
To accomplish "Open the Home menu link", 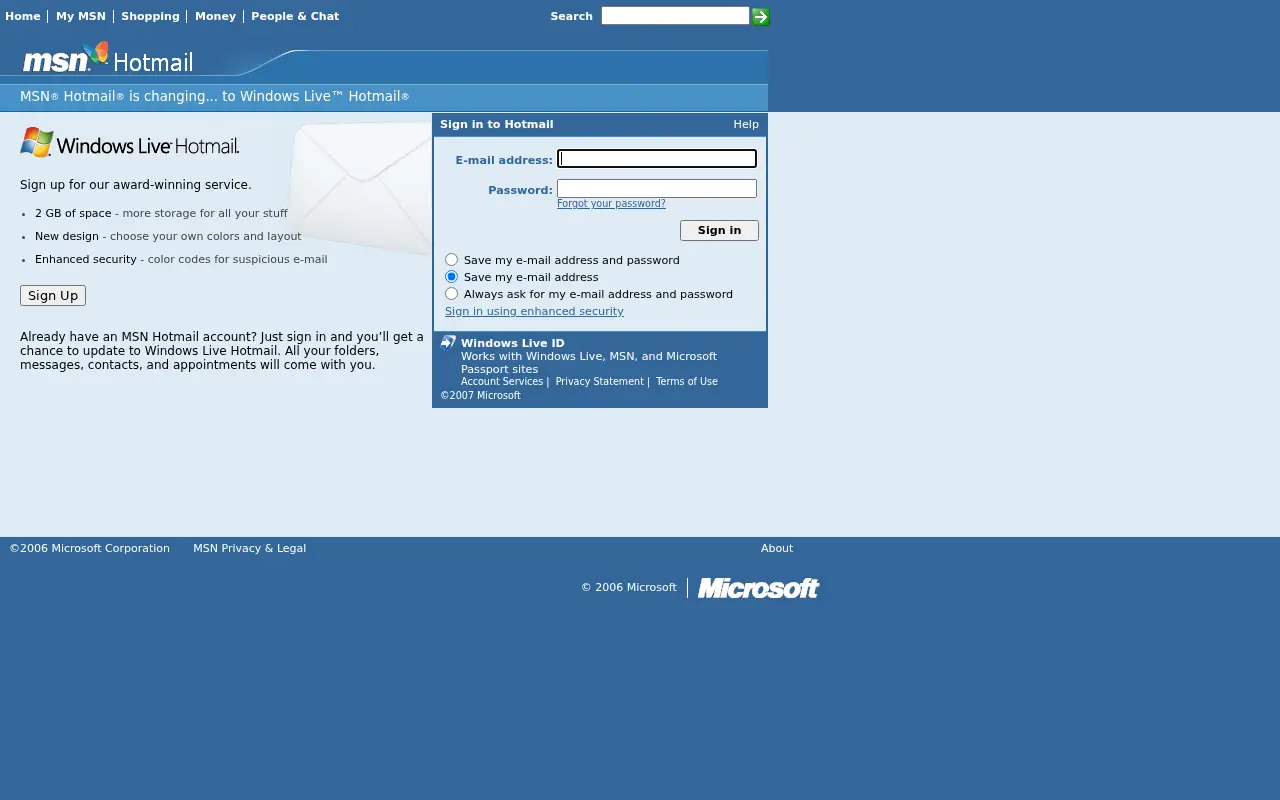I will pyautogui.click(x=23, y=16).
